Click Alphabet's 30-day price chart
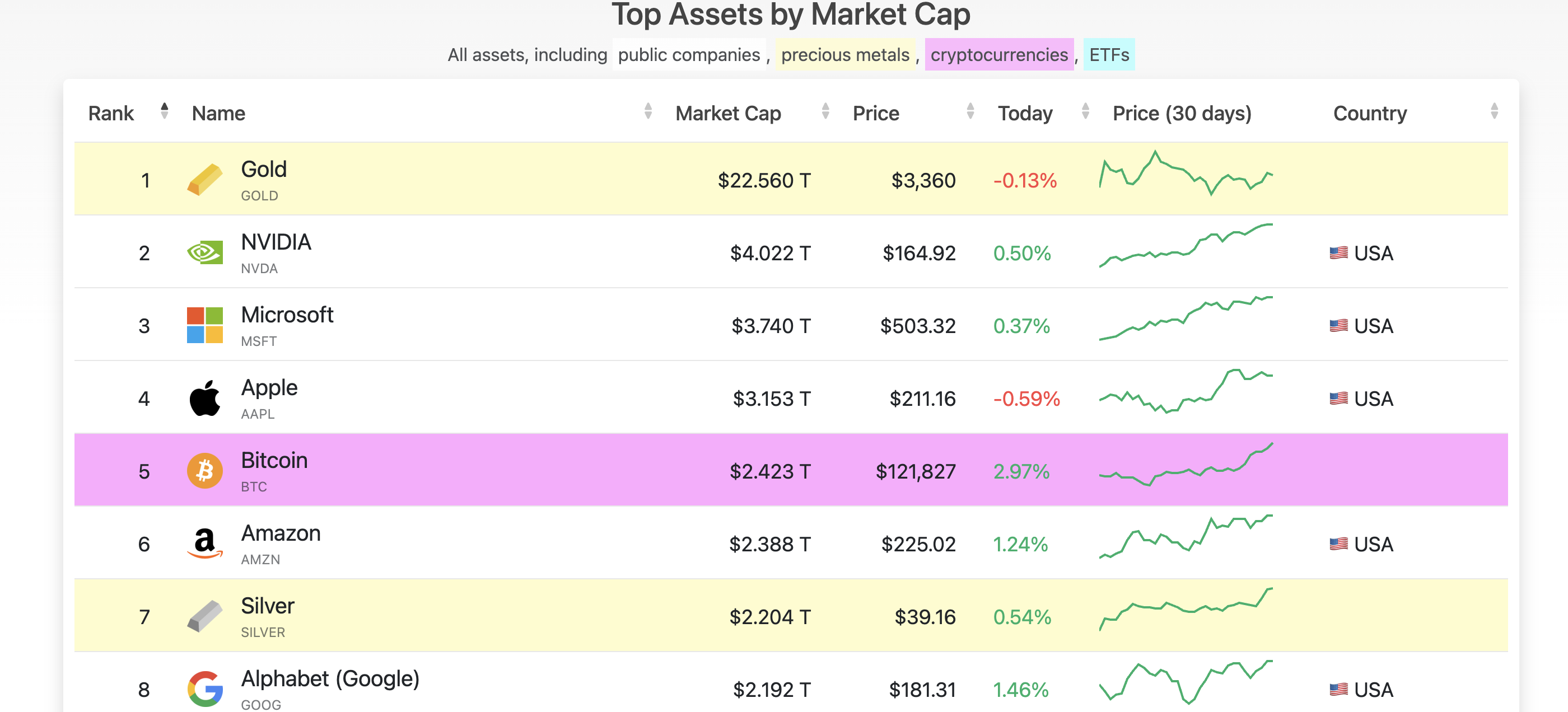The height and width of the screenshot is (712, 1568). [x=1186, y=682]
